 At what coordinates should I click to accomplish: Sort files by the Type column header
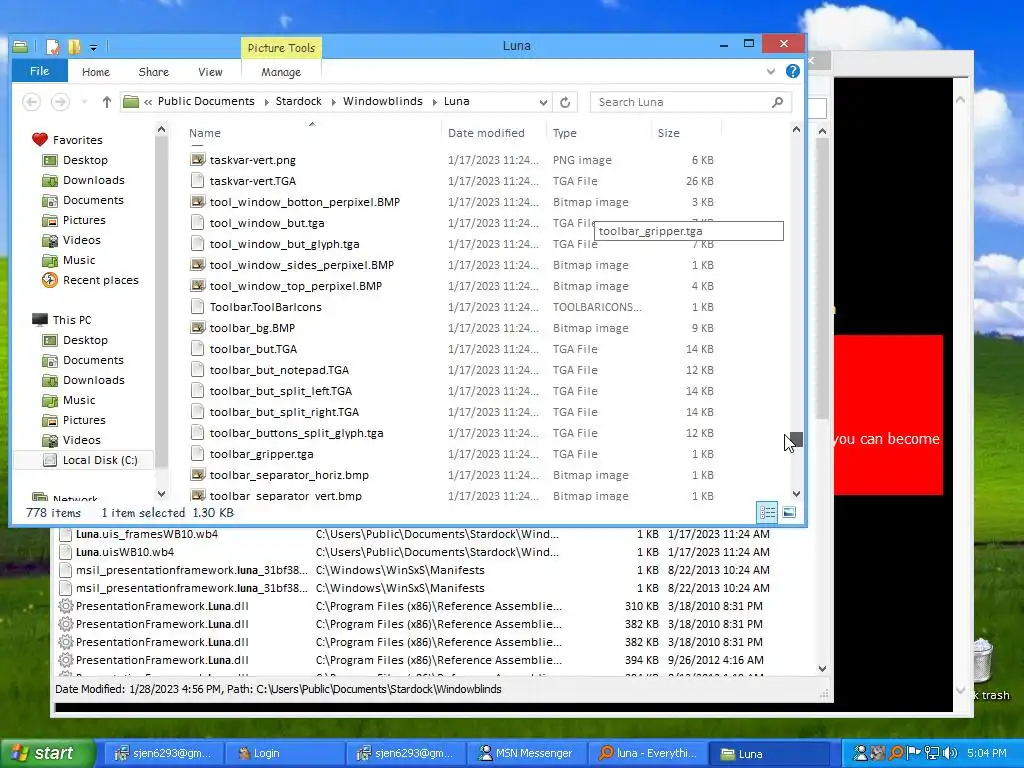point(564,133)
